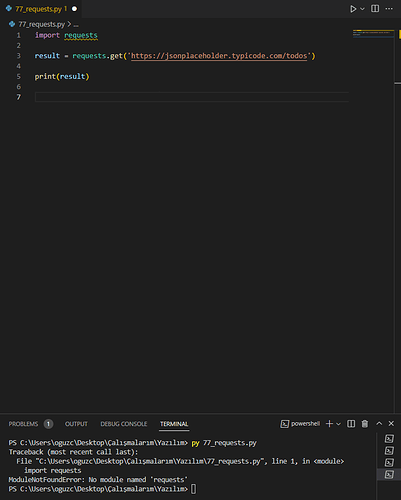This screenshot has width=401, height=500.
Task: Switch to the DEBUG CONSOLE tab
Action: [x=124, y=424]
